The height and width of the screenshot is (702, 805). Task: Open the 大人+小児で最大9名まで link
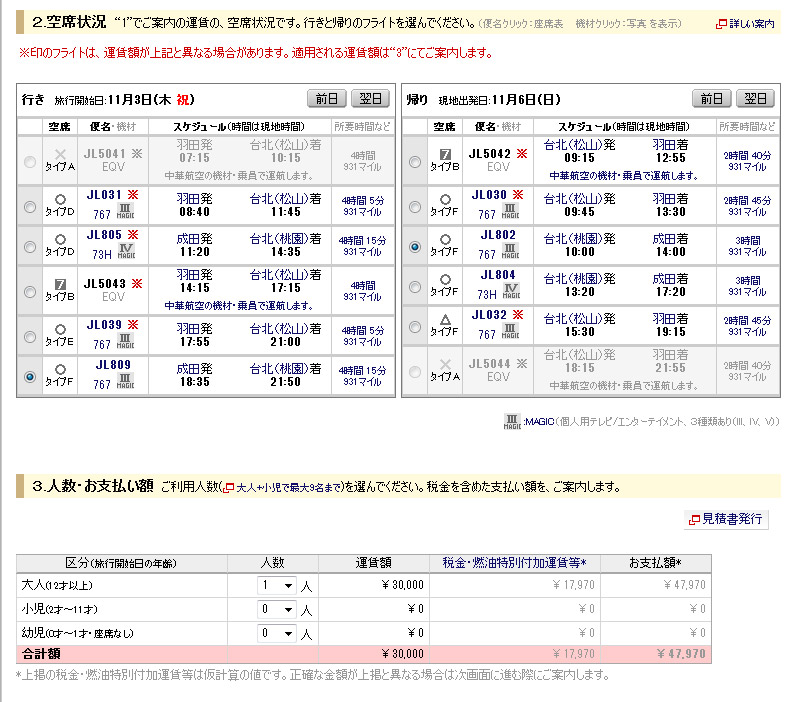[x=282, y=487]
